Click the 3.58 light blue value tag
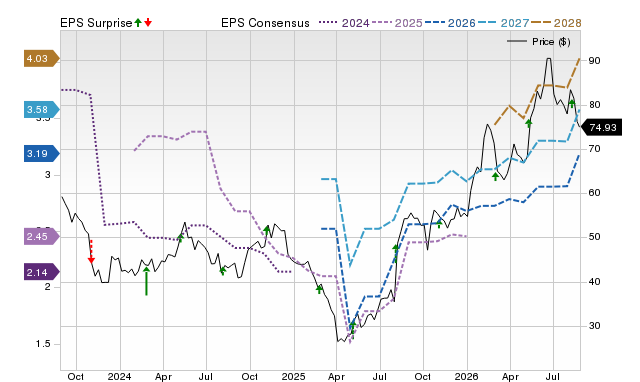The image size is (640, 382). click(x=41, y=109)
